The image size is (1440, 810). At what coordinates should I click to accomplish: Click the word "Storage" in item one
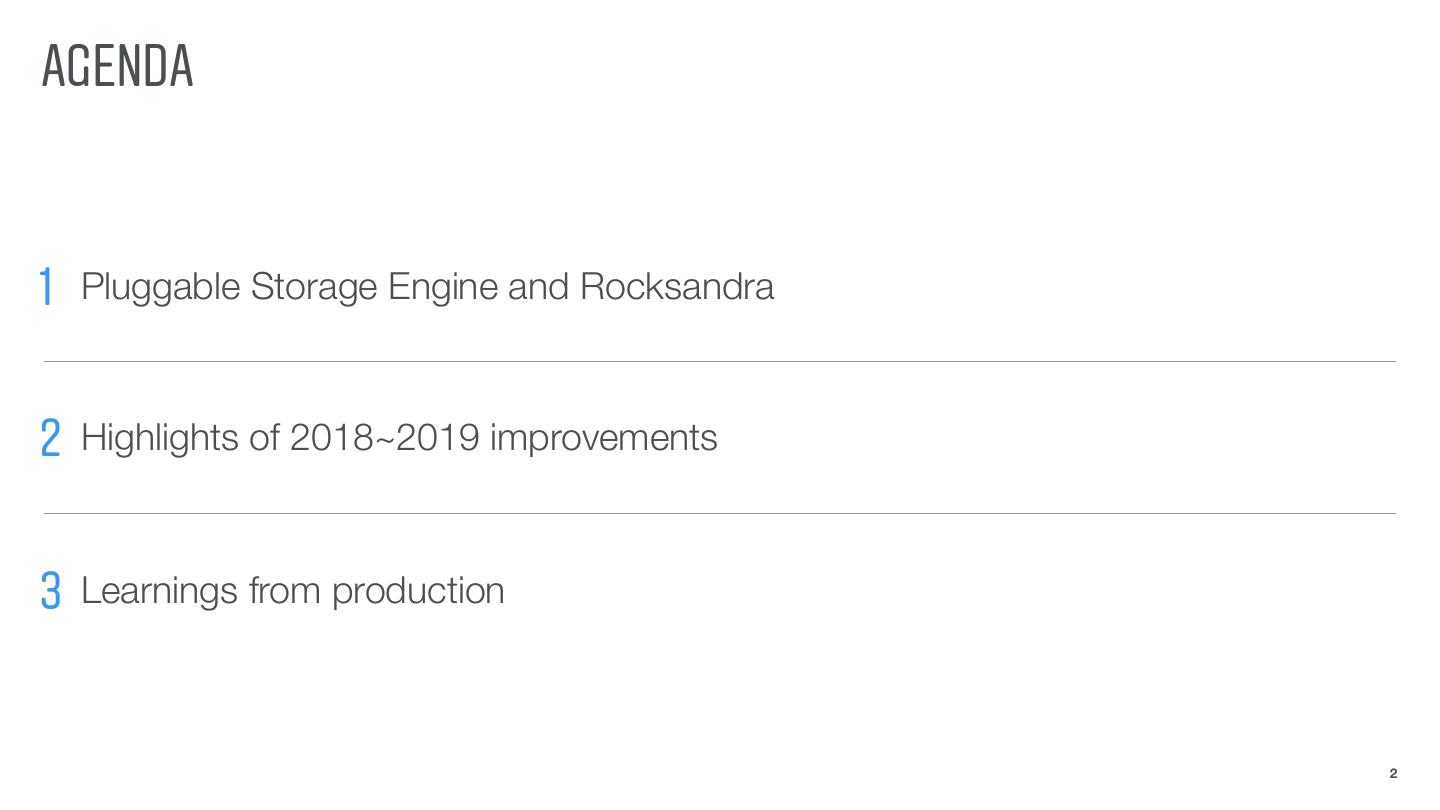(313, 287)
